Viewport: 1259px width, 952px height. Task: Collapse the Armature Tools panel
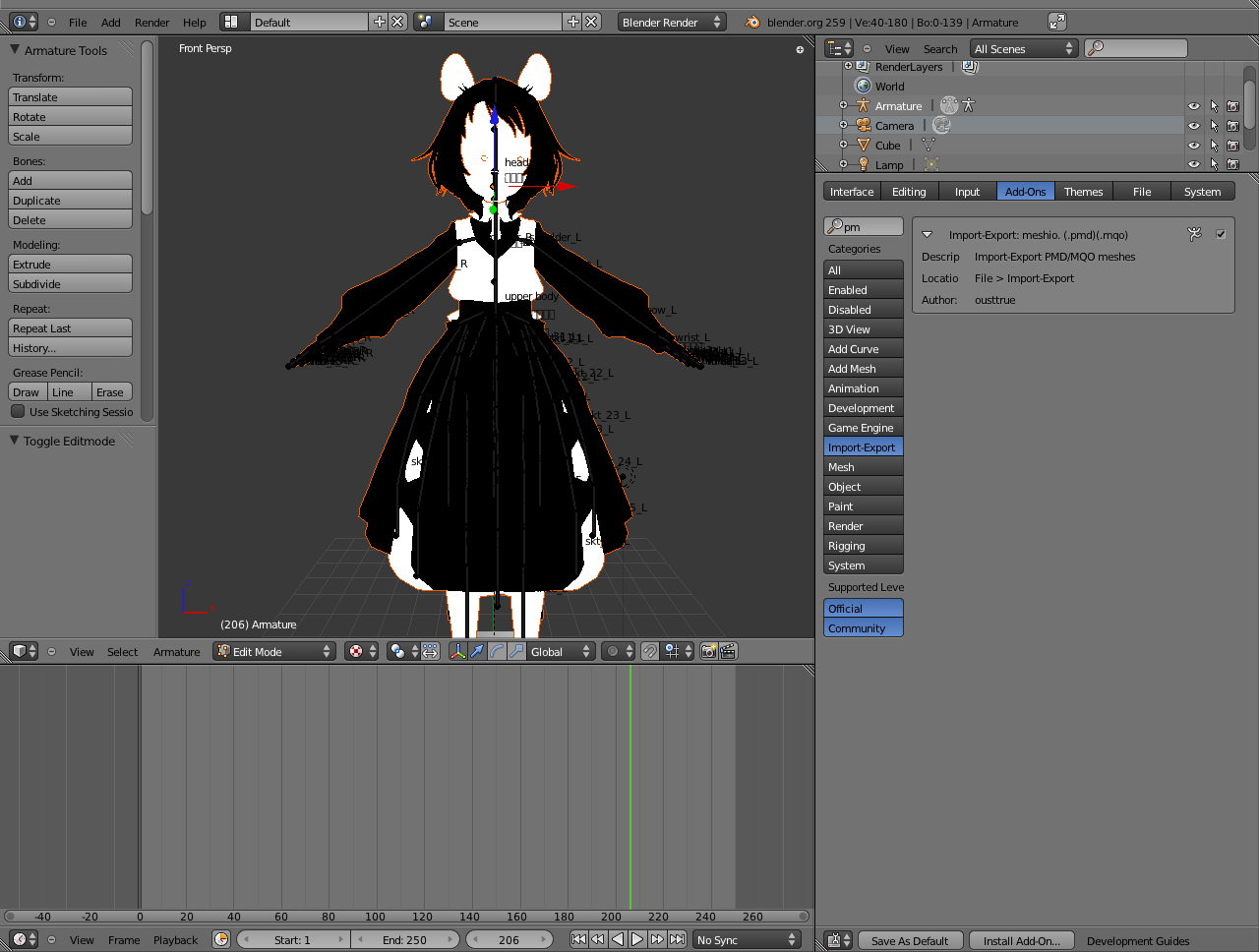pyautogui.click(x=15, y=49)
